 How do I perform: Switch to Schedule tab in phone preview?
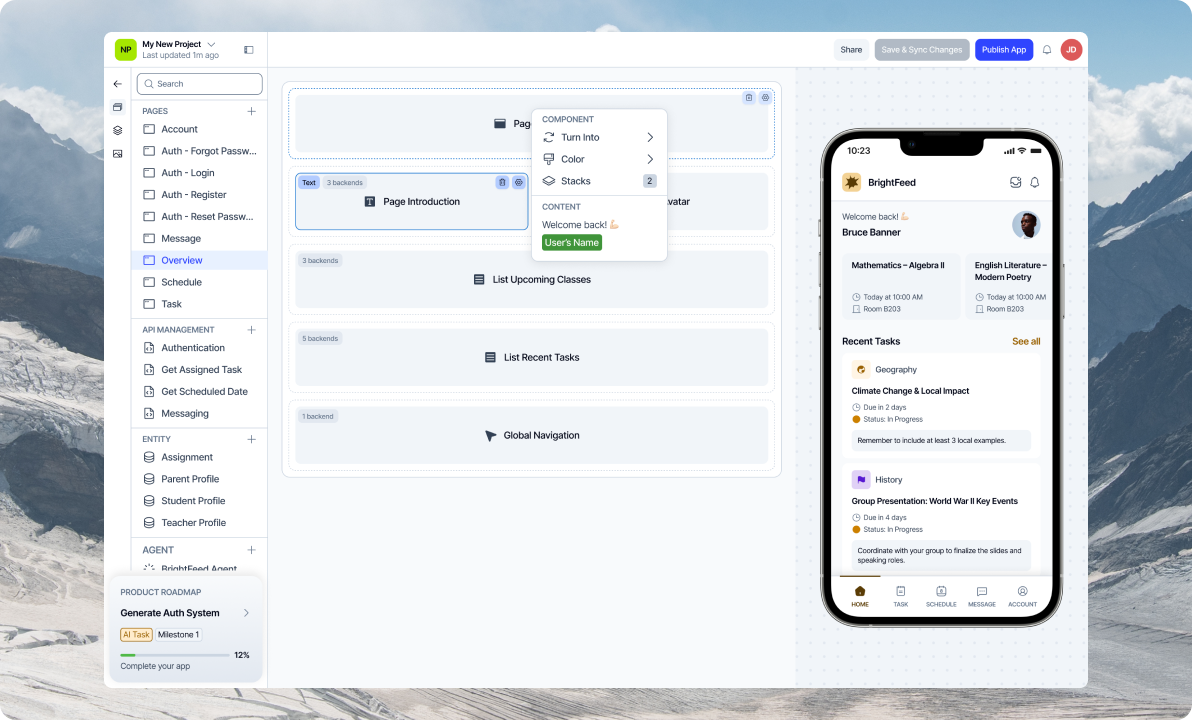[x=940, y=596]
